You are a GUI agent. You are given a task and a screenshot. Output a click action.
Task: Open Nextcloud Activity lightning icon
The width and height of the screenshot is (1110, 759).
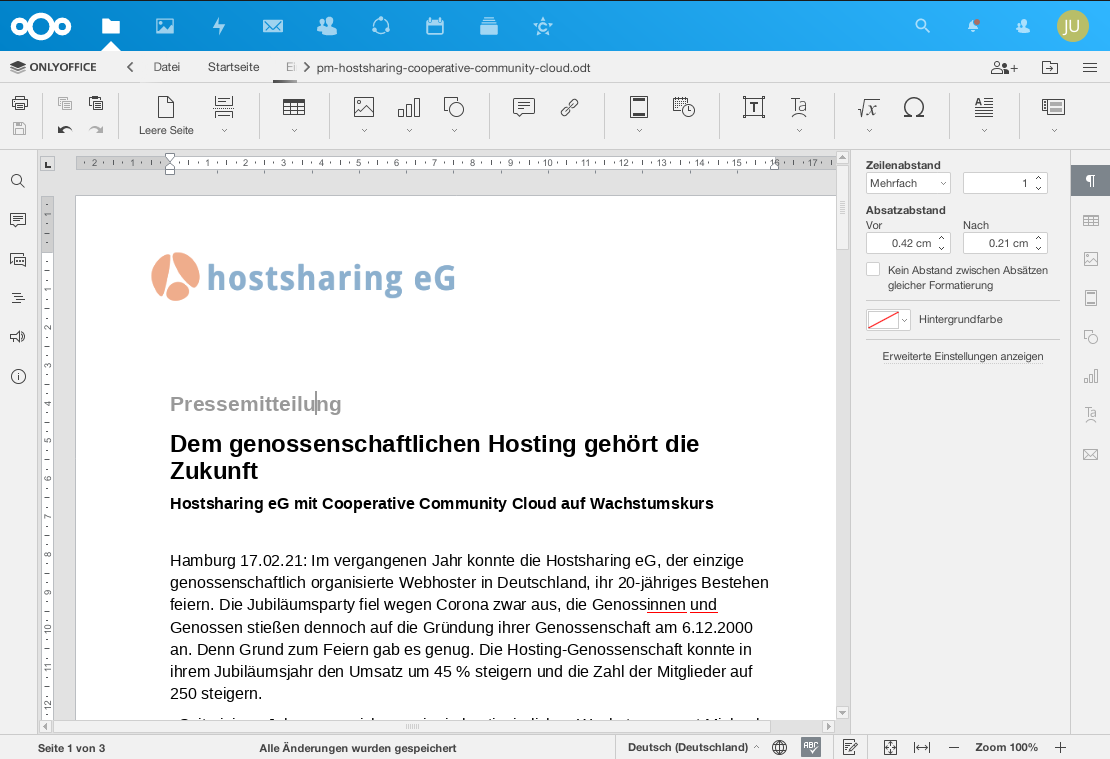pos(219,26)
